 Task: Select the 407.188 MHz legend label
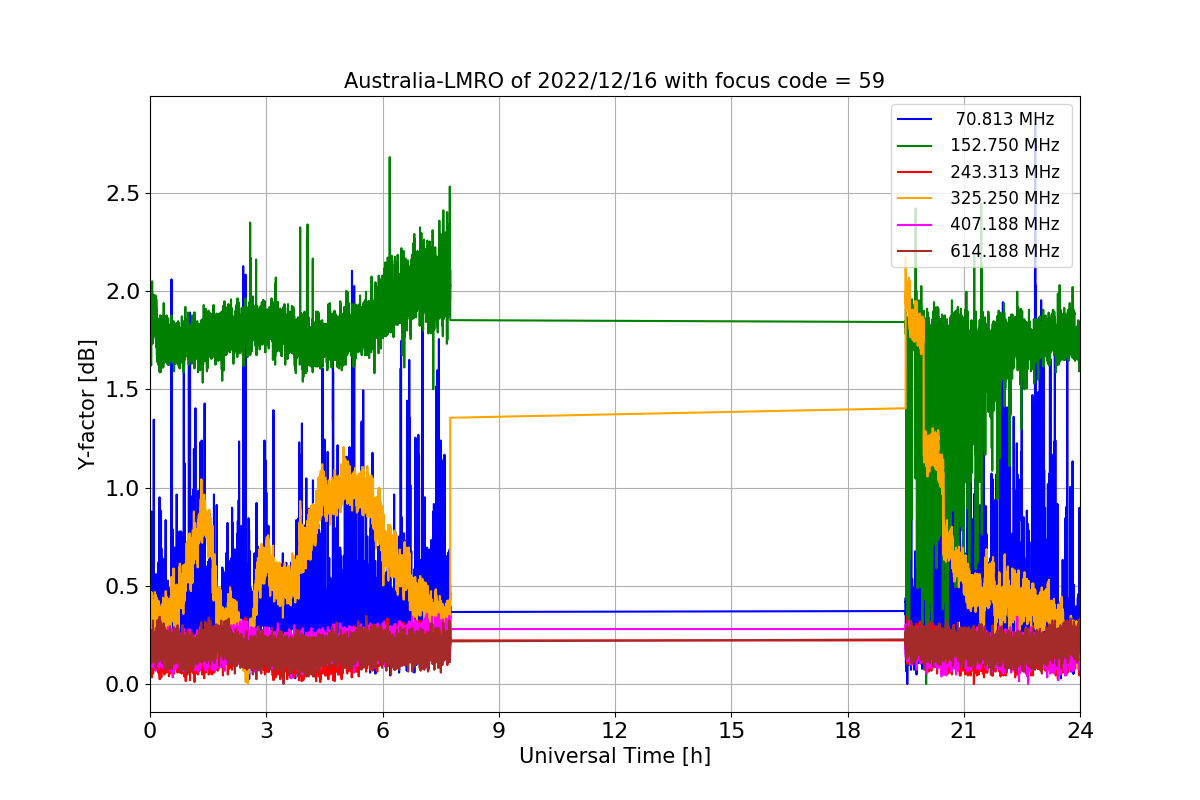click(x=1005, y=225)
